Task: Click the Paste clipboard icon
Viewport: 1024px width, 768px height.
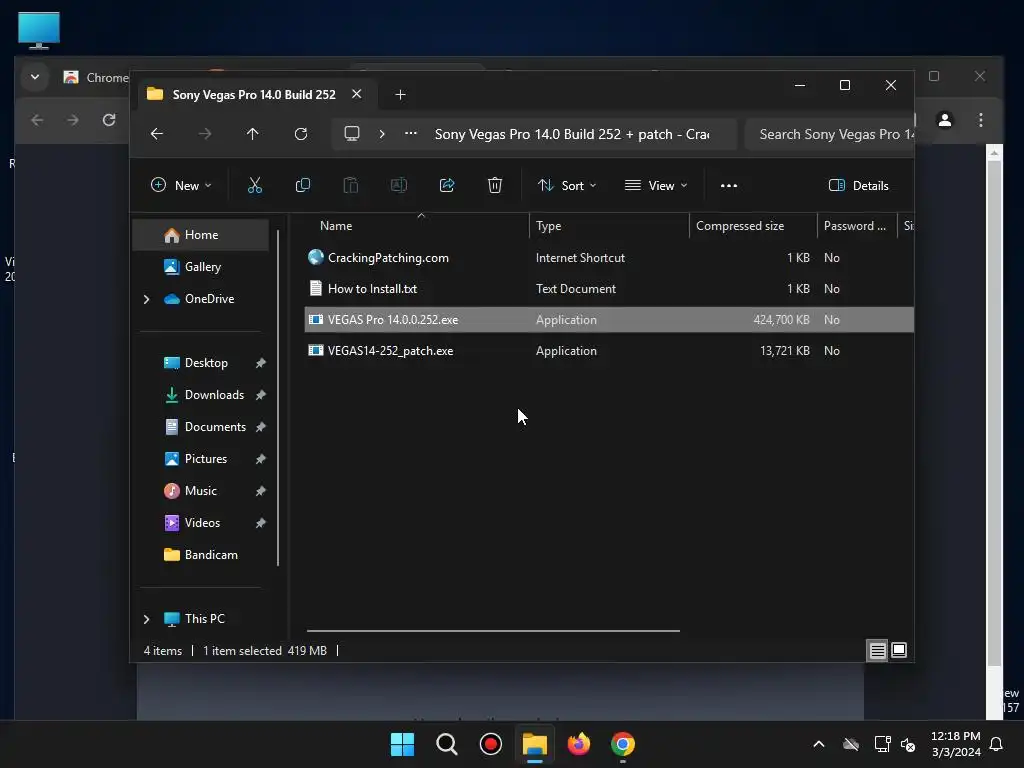Action: [351, 185]
